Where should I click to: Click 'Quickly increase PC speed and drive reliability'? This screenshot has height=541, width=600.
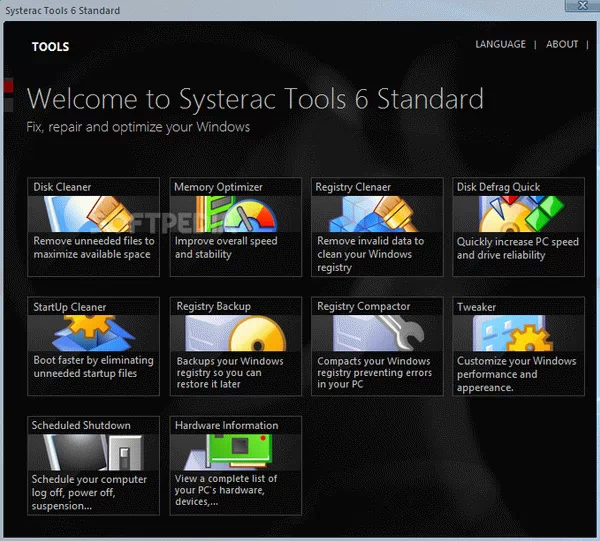[518, 248]
